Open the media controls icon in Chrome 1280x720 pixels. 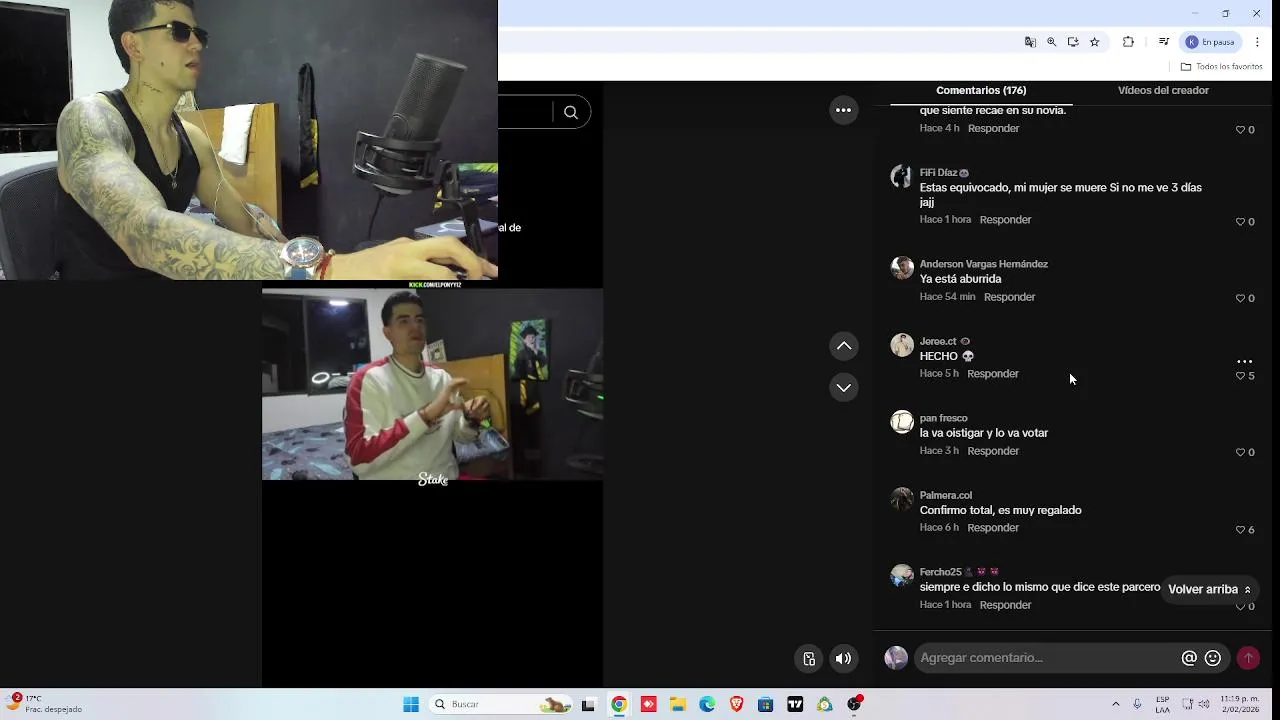coord(1164,42)
